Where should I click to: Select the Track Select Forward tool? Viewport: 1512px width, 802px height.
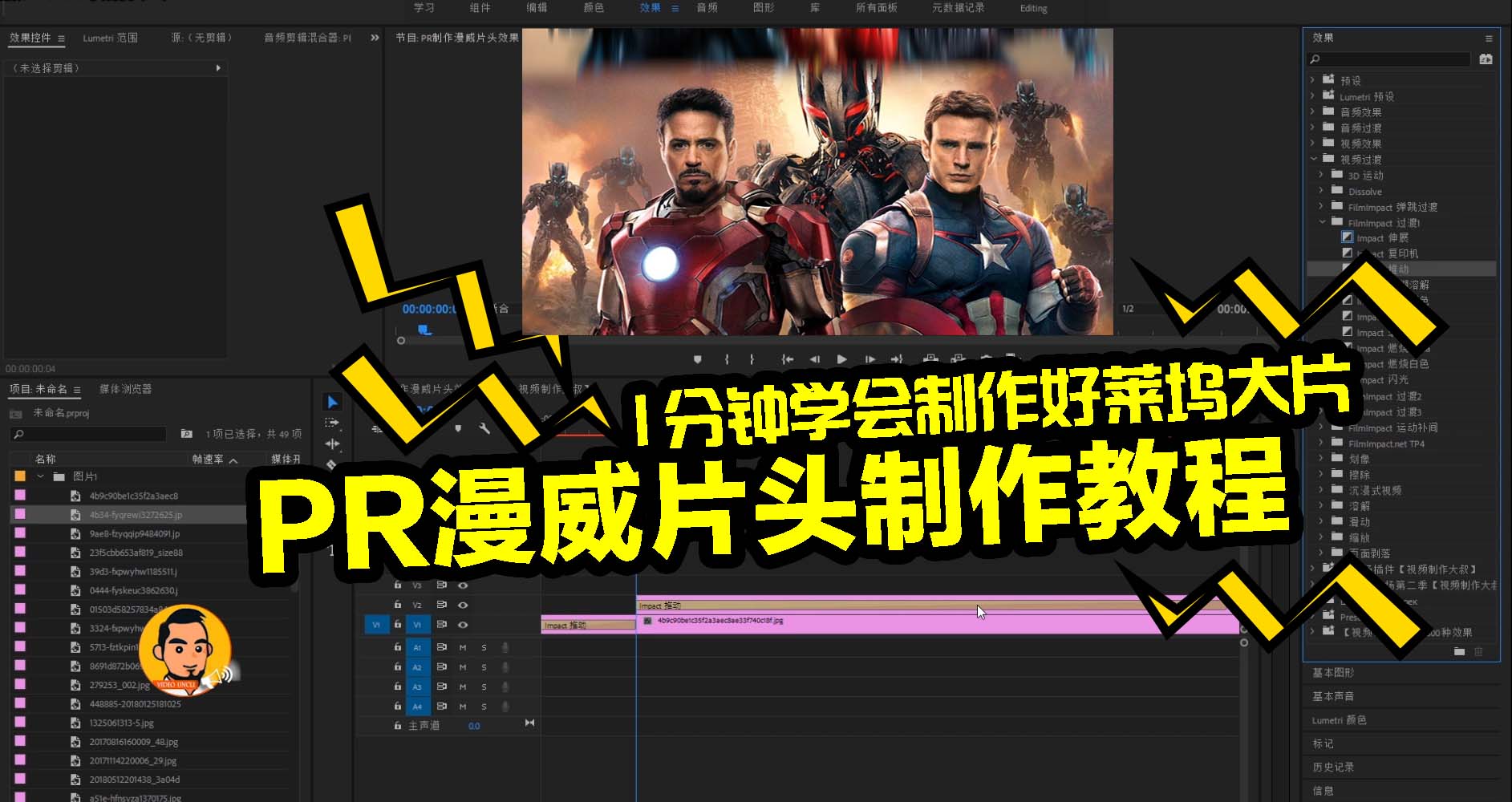332,423
